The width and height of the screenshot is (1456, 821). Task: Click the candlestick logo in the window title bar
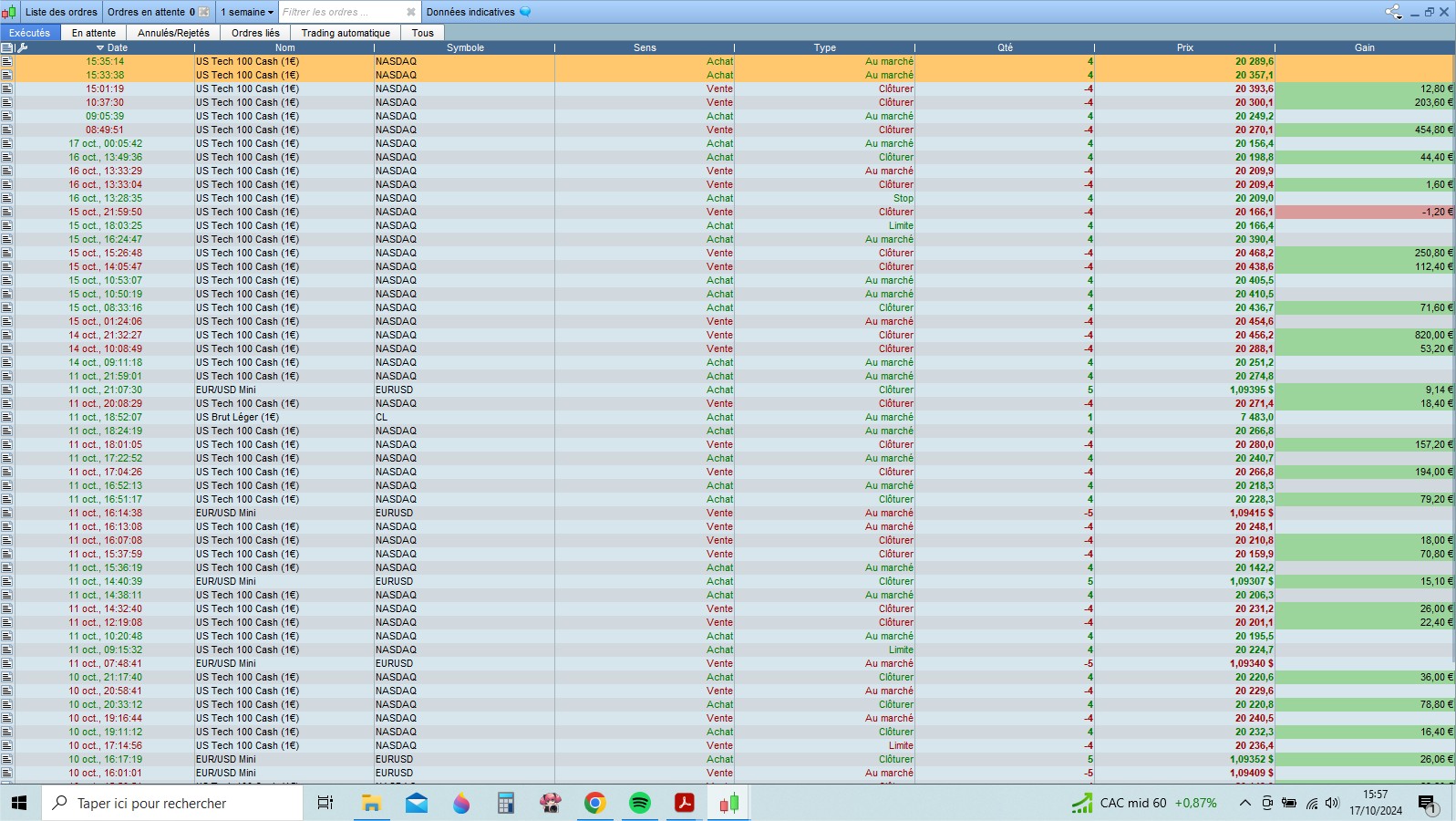point(9,12)
